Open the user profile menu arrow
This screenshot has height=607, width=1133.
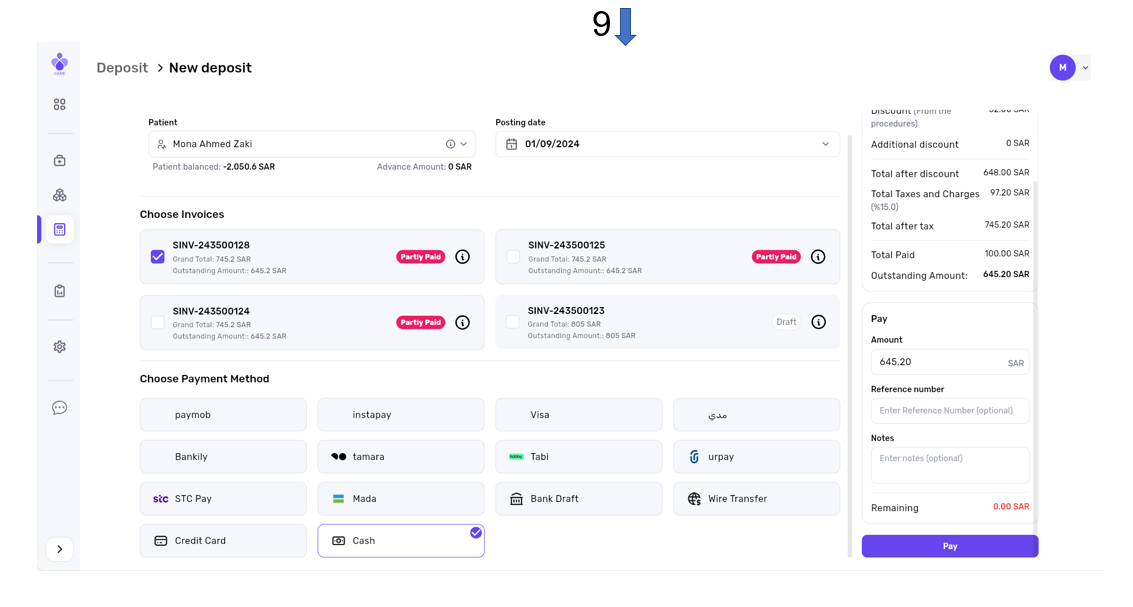click(1085, 68)
